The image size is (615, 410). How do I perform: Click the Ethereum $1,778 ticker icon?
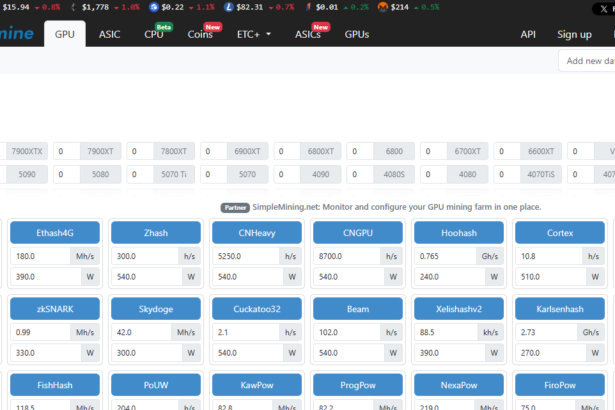tap(74, 7)
